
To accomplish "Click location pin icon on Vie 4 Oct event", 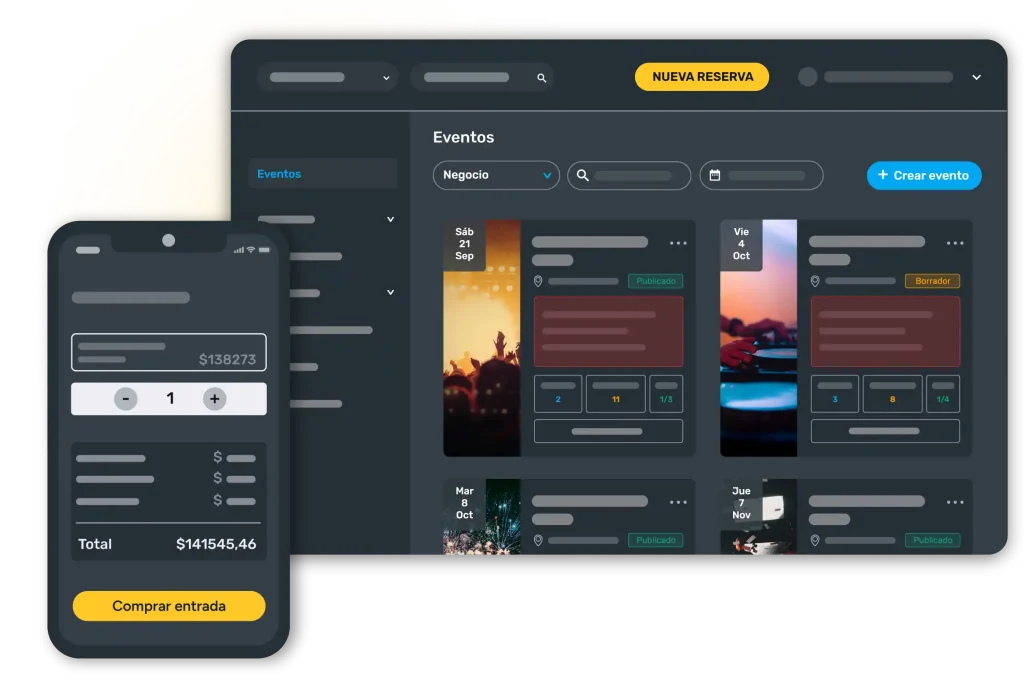I will [x=815, y=282].
